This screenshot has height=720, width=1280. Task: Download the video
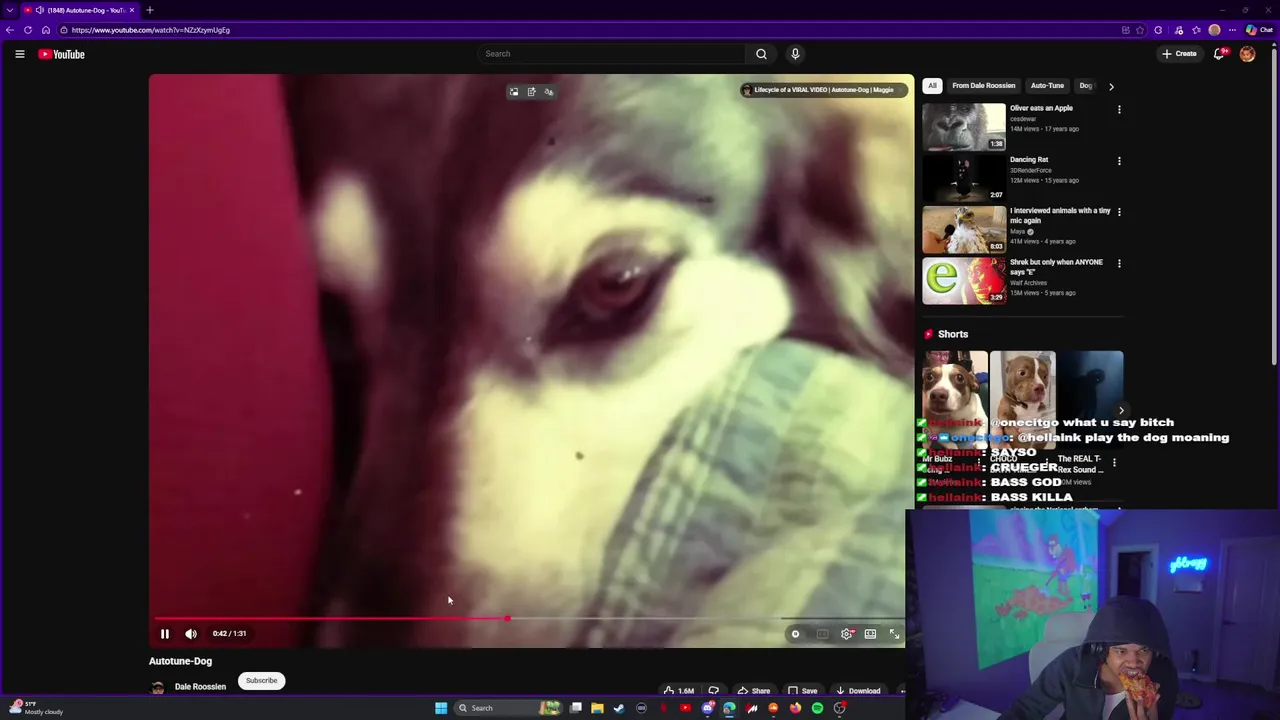[859, 690]
